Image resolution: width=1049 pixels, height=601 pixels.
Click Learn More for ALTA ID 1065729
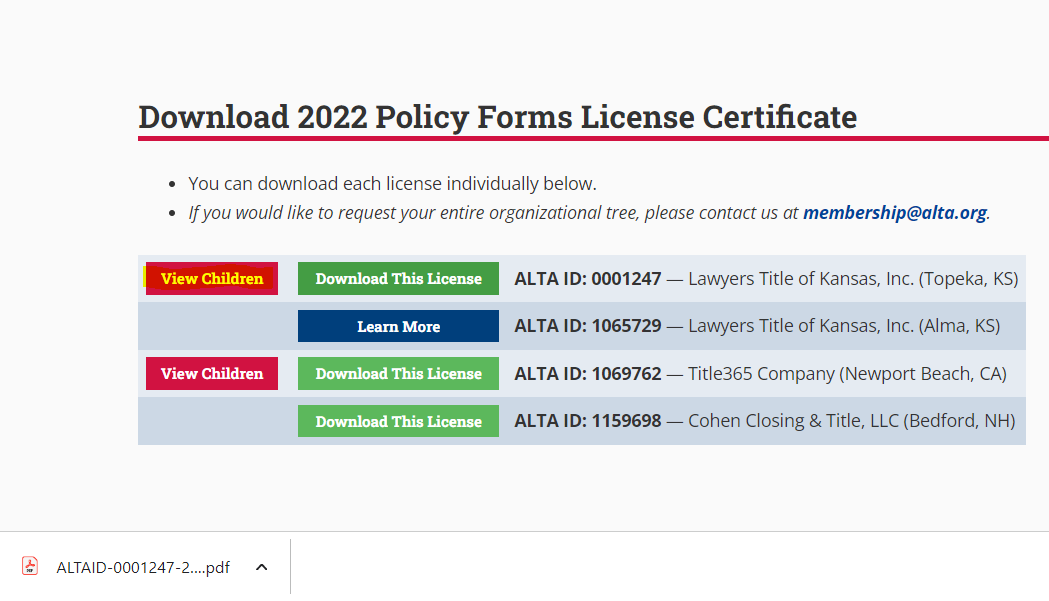pos(398,326)
